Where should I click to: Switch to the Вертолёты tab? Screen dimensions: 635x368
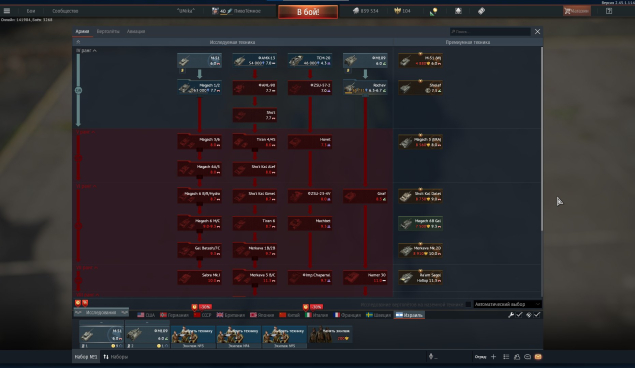tap(108, 31)
